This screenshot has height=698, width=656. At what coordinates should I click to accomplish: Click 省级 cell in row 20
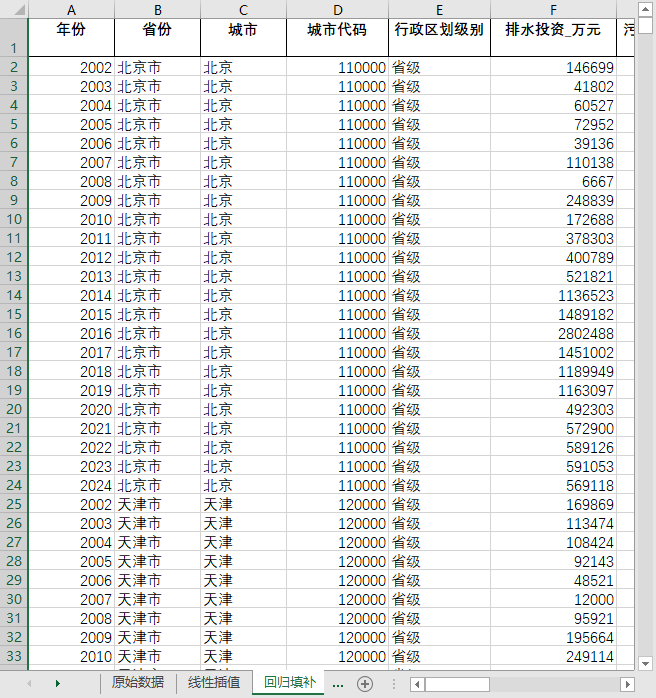439,409
